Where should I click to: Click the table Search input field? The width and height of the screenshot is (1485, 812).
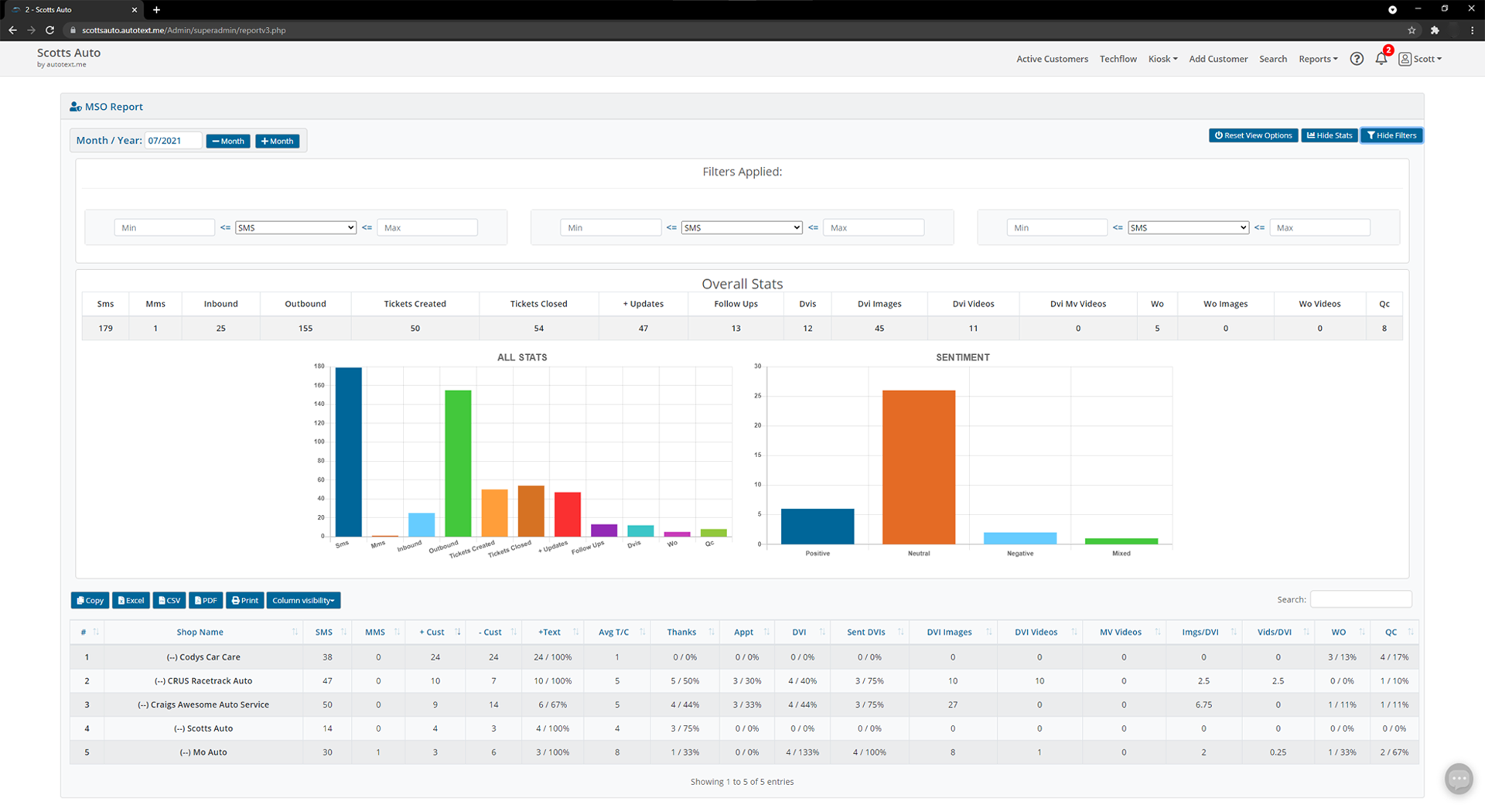(x=1360, y=599)
